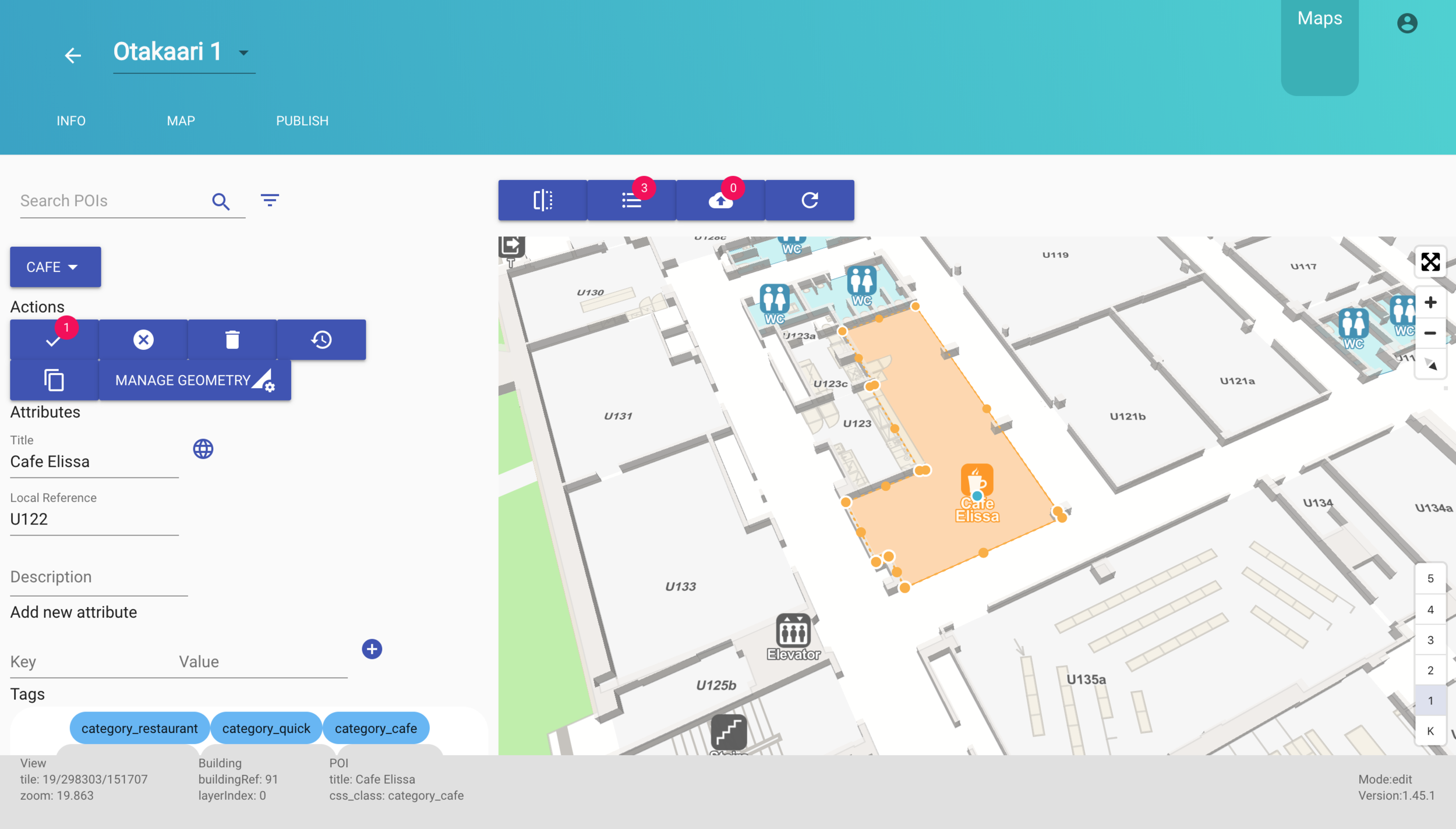Viewport: 1456px width, 829px height.
Task: Expand the CAFE category dropdown
Action: click(x=55, y=267)
